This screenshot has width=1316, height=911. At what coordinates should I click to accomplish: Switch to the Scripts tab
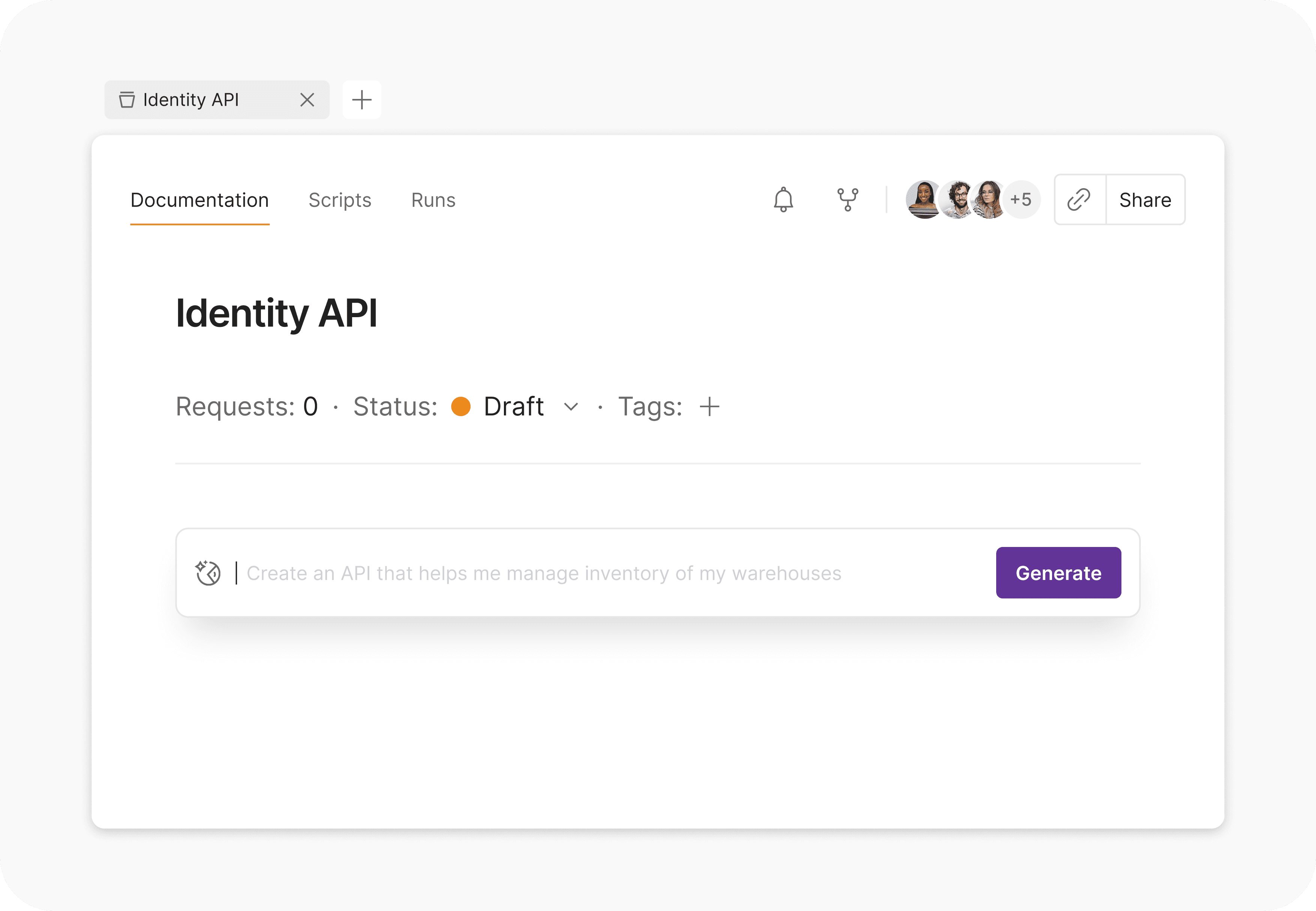340,200
